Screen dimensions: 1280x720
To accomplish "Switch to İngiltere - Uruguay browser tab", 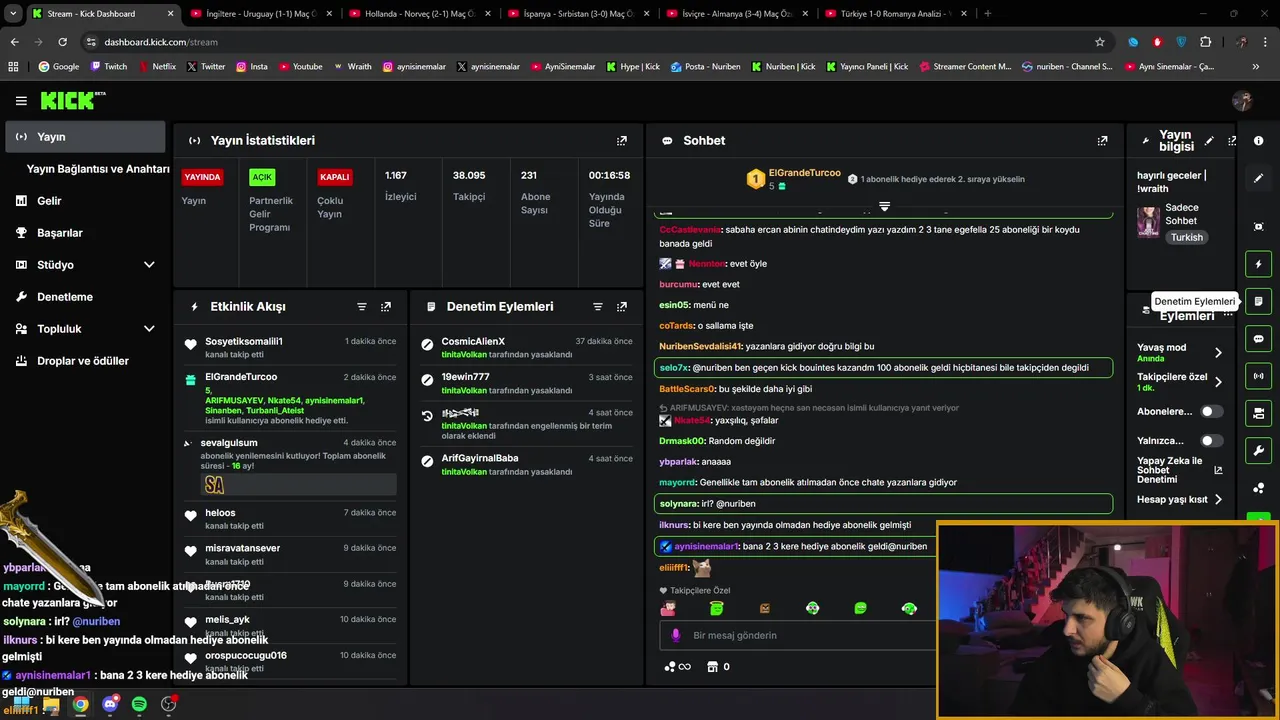I will (260, 14).
